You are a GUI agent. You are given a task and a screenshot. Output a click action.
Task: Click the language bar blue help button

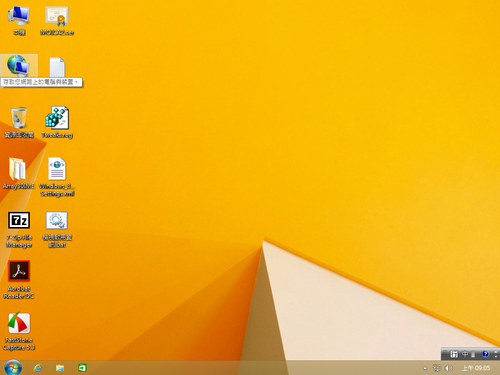(485, 354)
